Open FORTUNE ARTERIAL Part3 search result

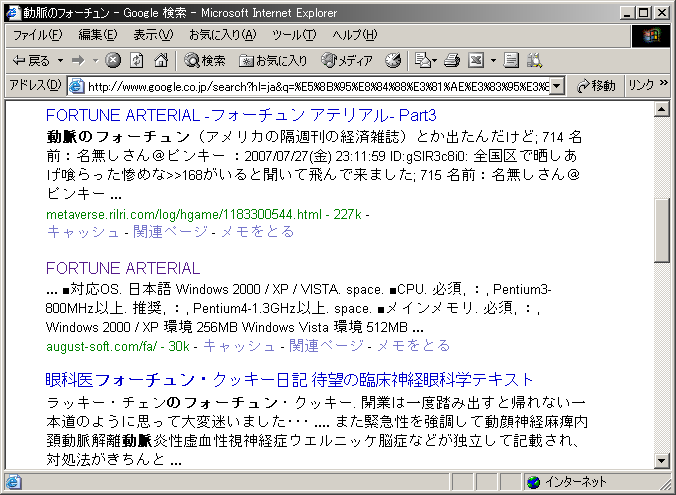click(241, 116)
